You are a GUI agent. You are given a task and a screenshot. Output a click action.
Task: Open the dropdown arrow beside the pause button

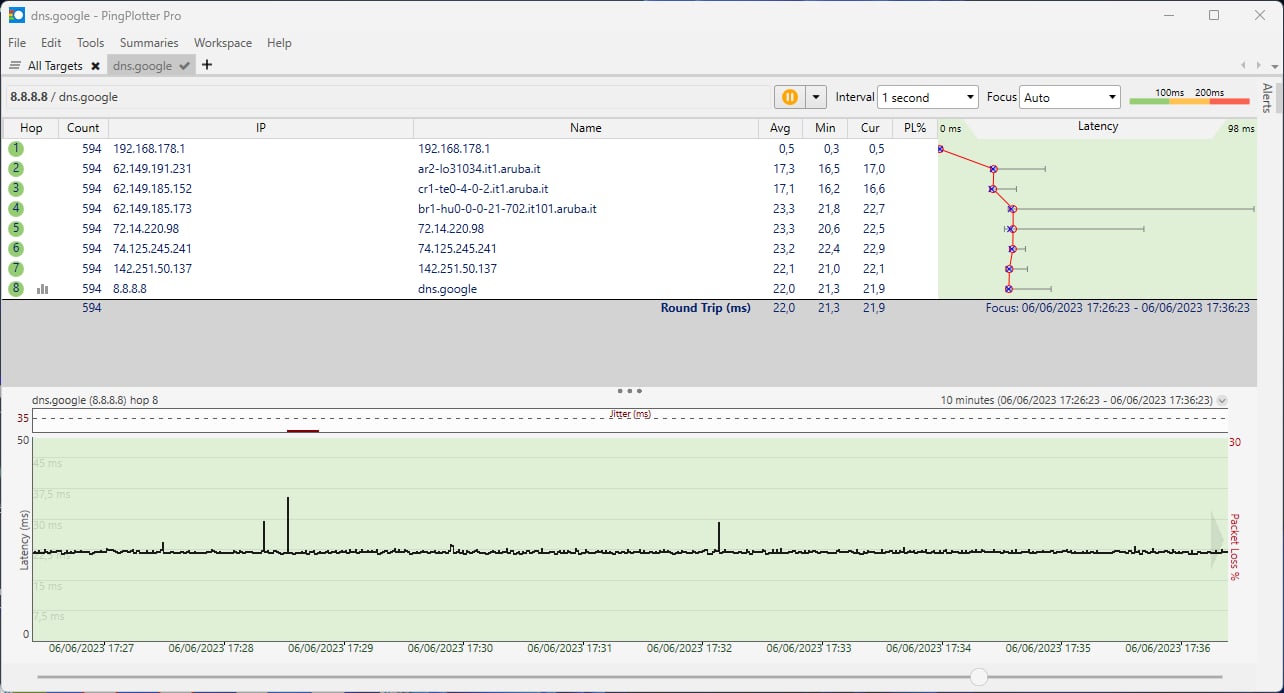click(x=817, y=97)
